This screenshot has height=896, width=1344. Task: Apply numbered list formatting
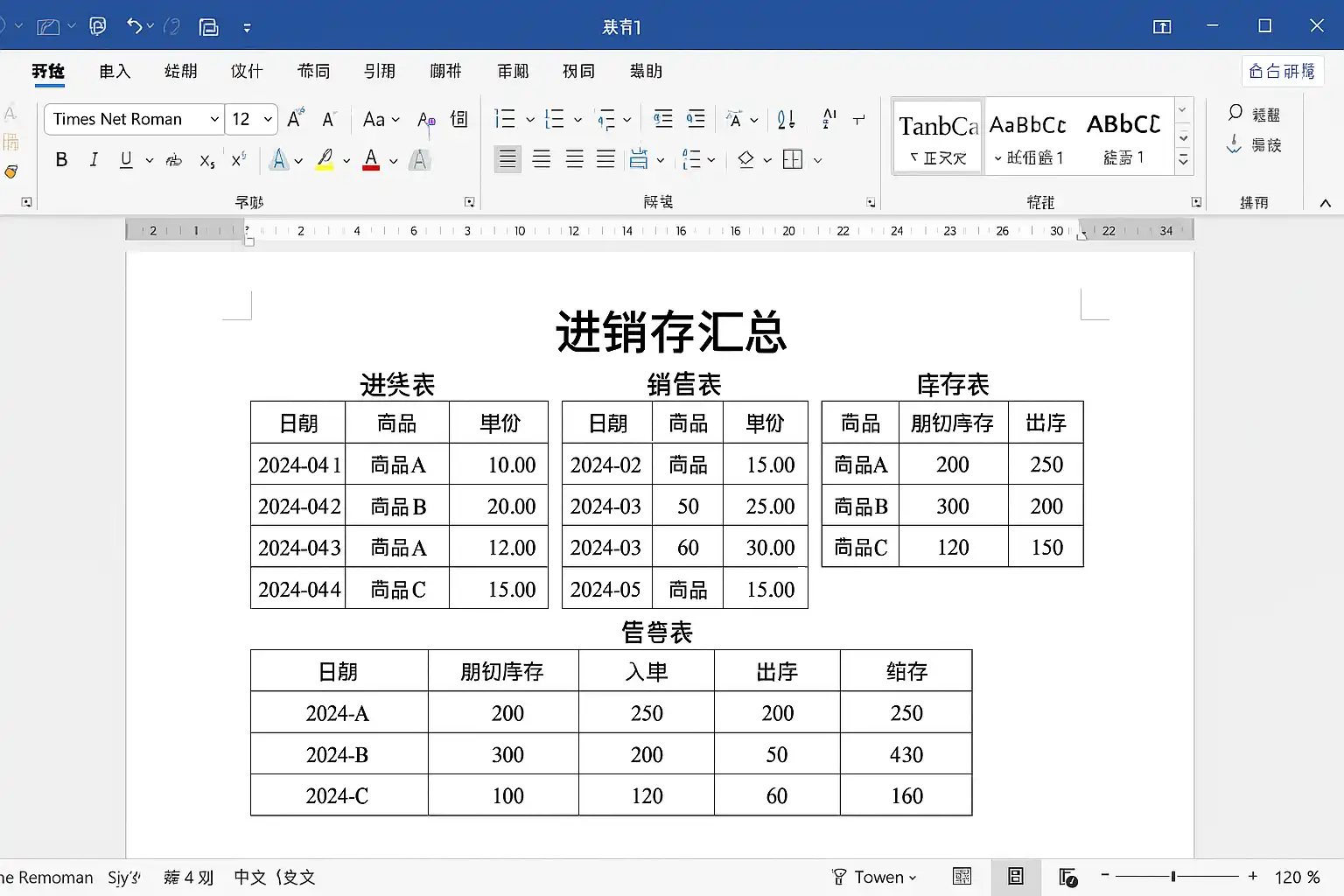pos(554,119)
